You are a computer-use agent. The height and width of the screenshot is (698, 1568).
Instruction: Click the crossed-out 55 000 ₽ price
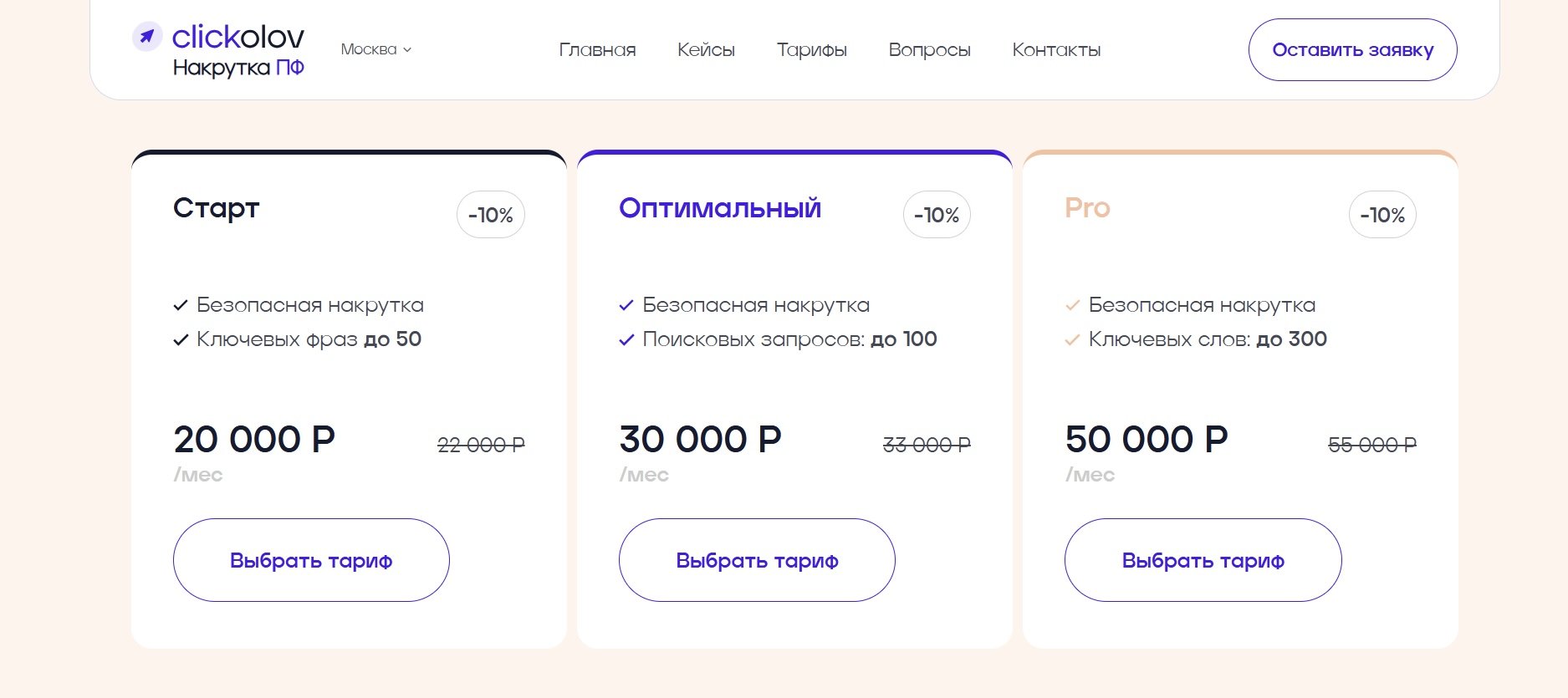(x=1372, y=445)
